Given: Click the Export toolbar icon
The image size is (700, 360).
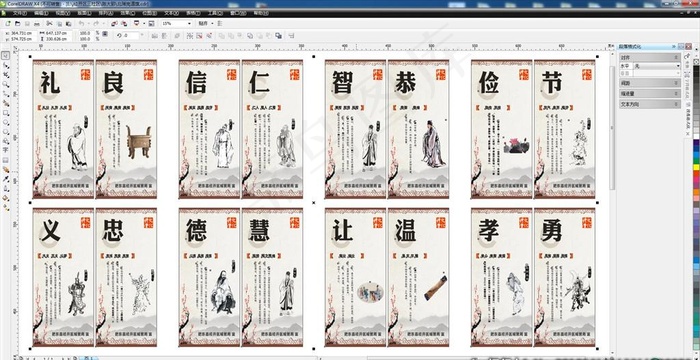Looking at the screenshot, I should (124, 23).
